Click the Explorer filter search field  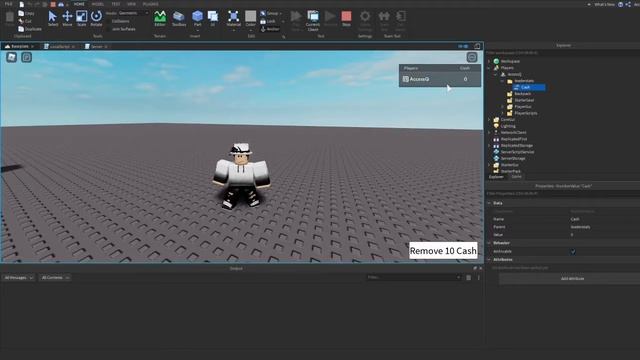point(562,53)
